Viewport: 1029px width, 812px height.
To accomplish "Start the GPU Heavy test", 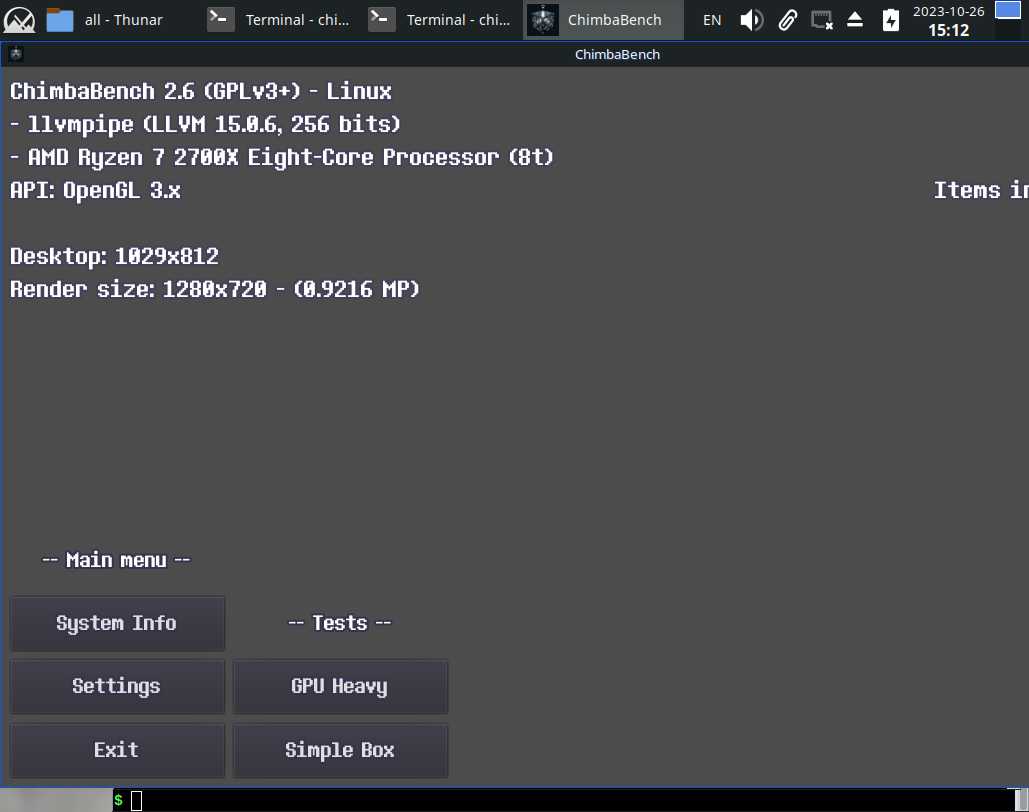I will point(340,686).
